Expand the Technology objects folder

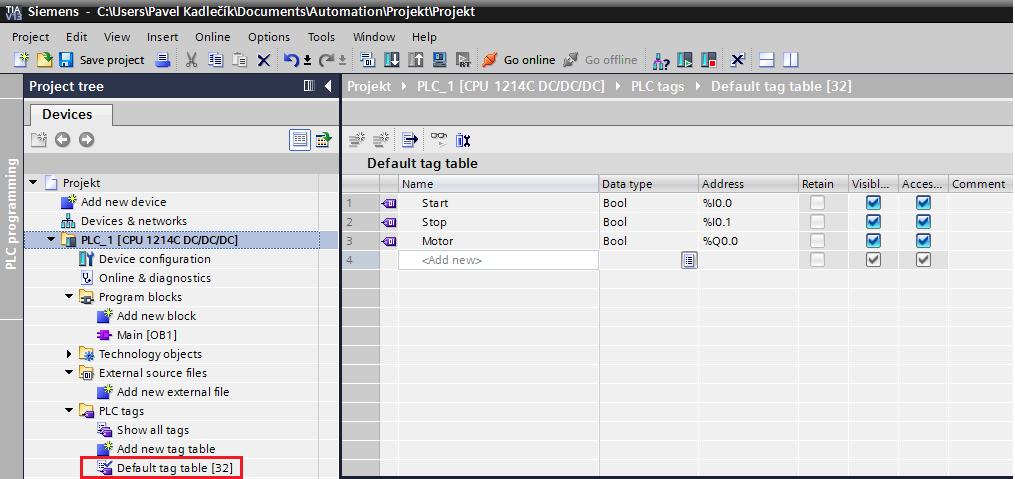[x=69, y=354]
